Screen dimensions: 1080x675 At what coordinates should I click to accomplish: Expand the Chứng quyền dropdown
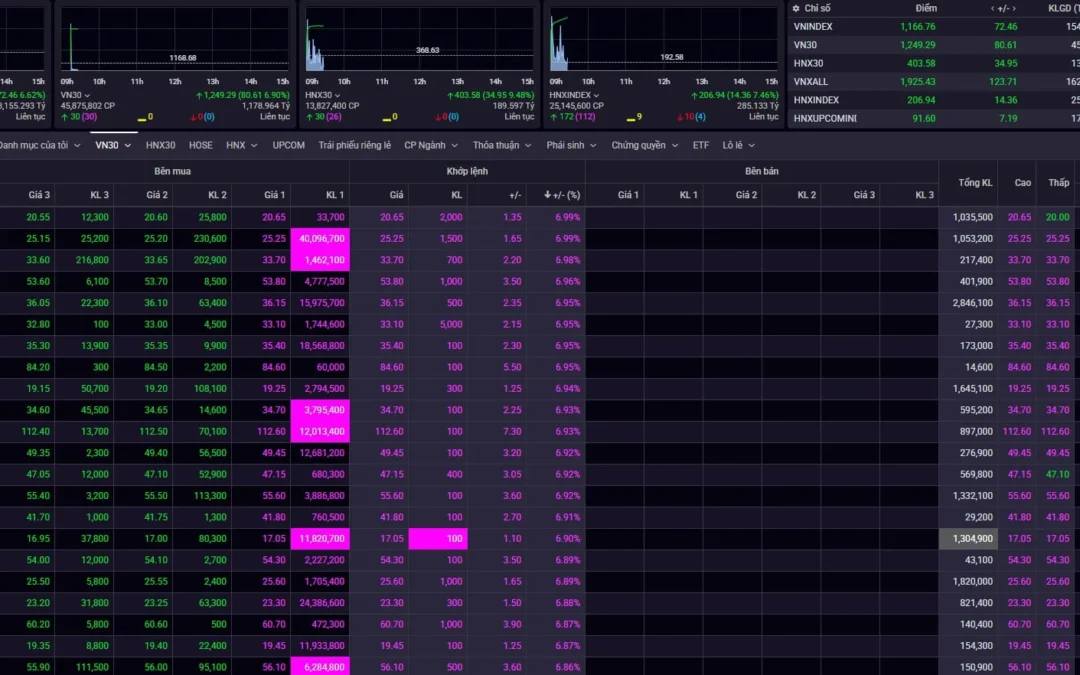(x=645, y=145)
